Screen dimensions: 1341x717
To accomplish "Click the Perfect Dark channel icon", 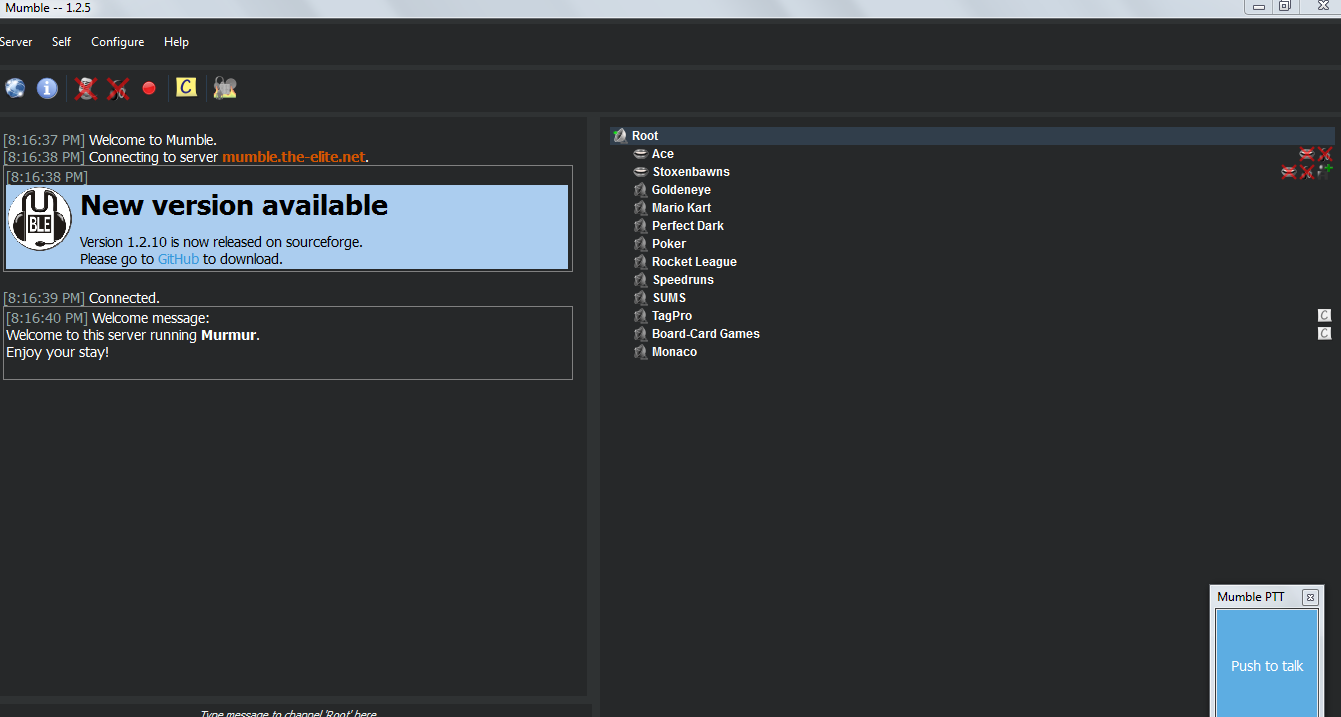I will point(641,226).
